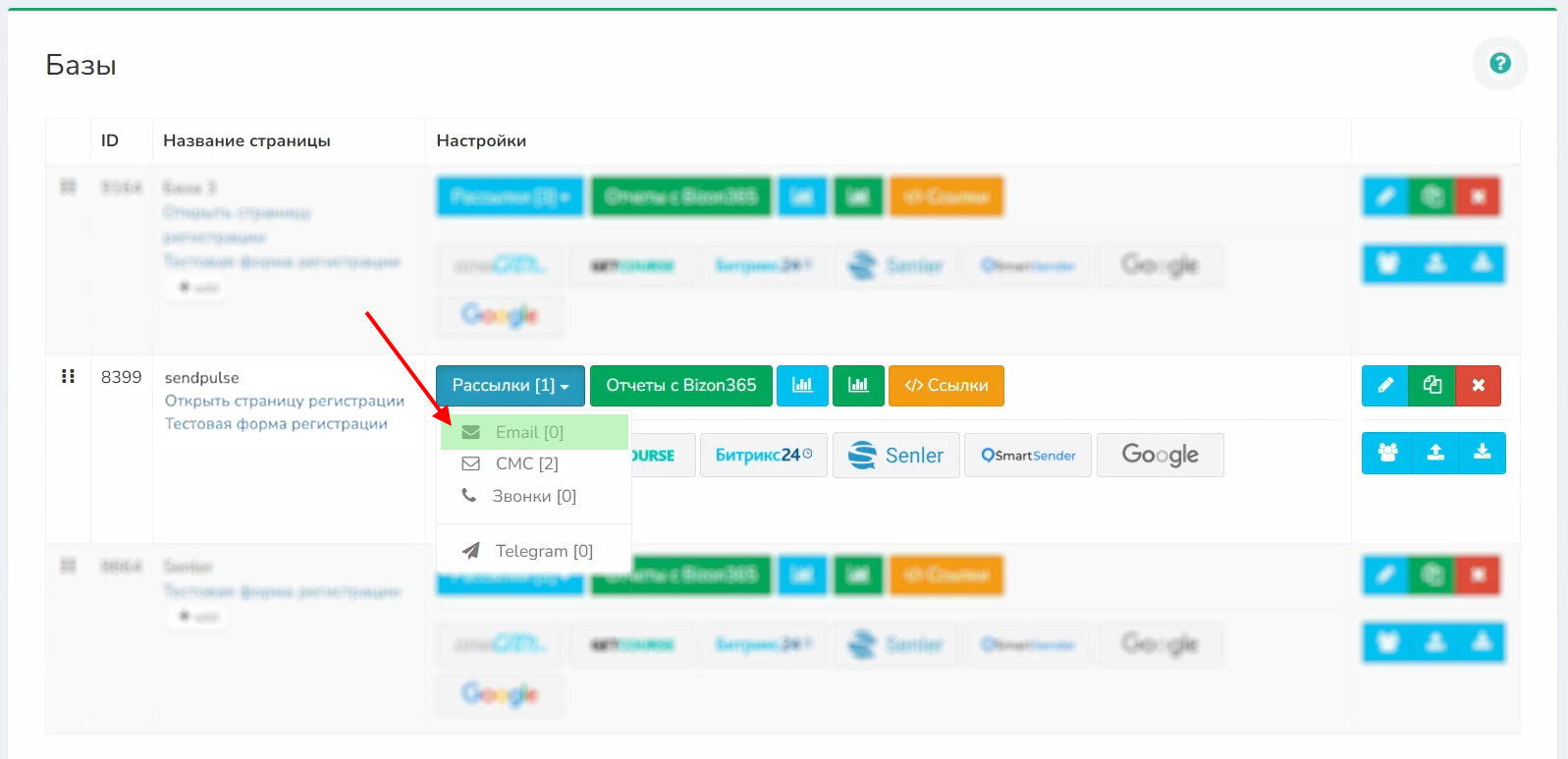
Task: Click the upload icon in sendpulse row
Action: (x=1434, y=453)
